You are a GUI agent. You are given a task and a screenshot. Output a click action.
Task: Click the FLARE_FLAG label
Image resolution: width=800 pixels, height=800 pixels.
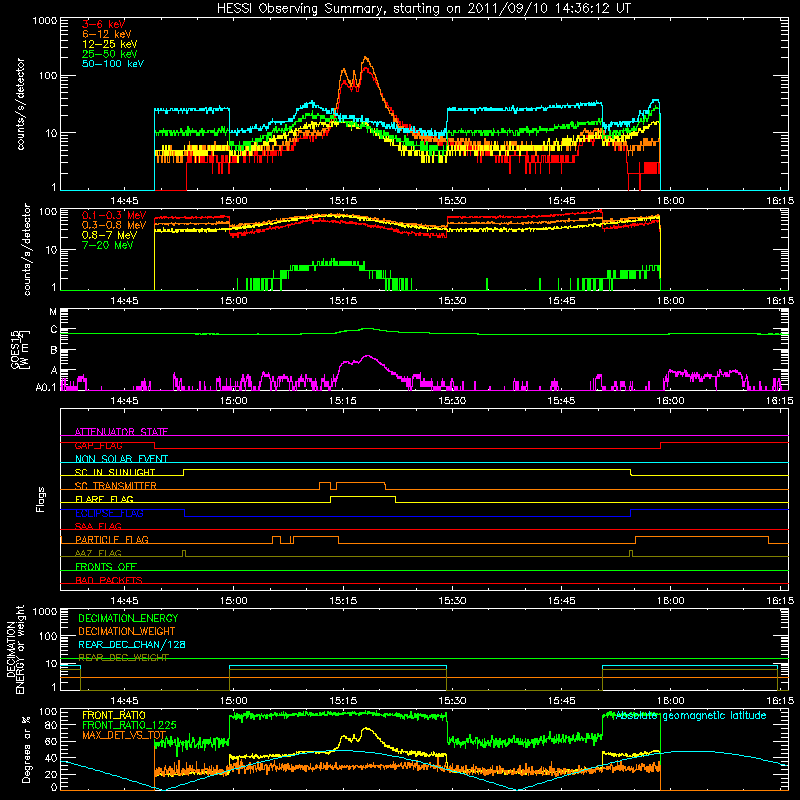[x=104, y=499]
